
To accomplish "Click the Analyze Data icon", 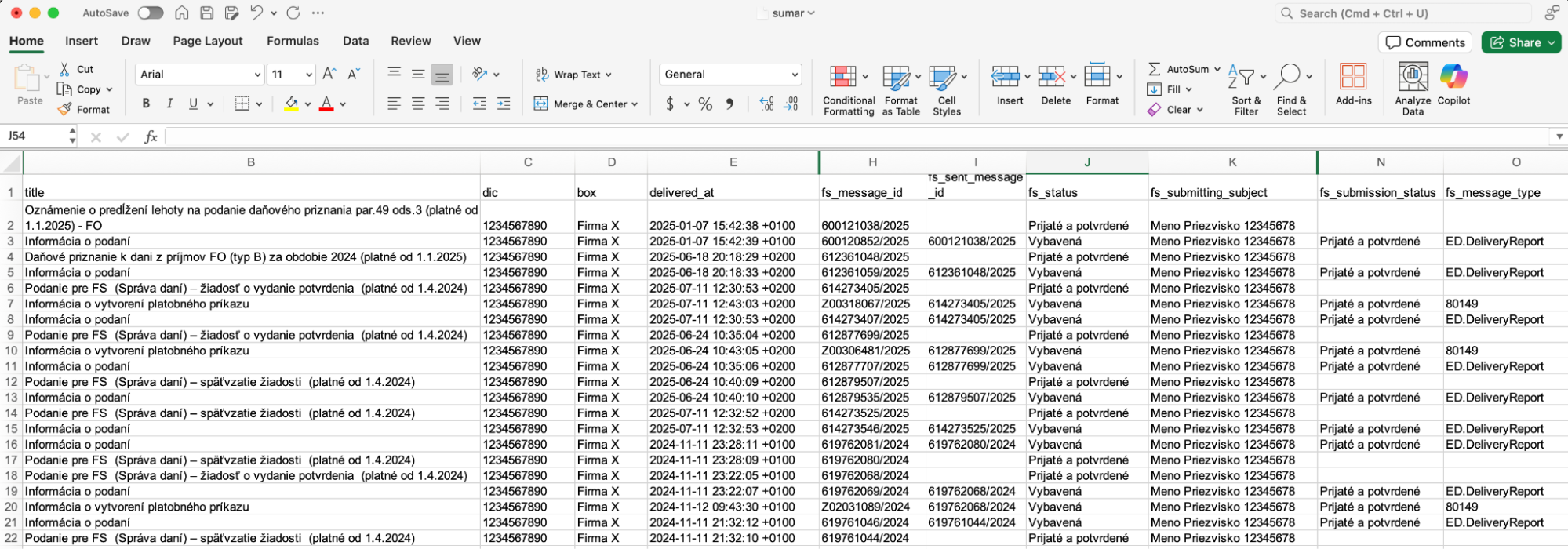I will [x=1413, y=76].
